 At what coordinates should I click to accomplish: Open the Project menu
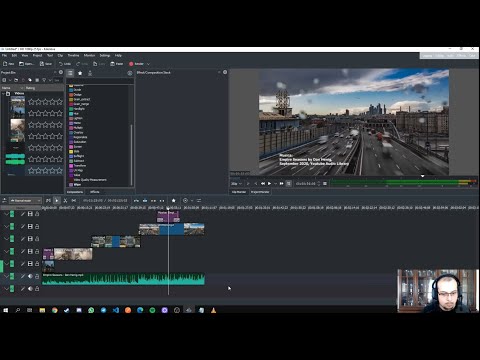(x=37, y=55)
